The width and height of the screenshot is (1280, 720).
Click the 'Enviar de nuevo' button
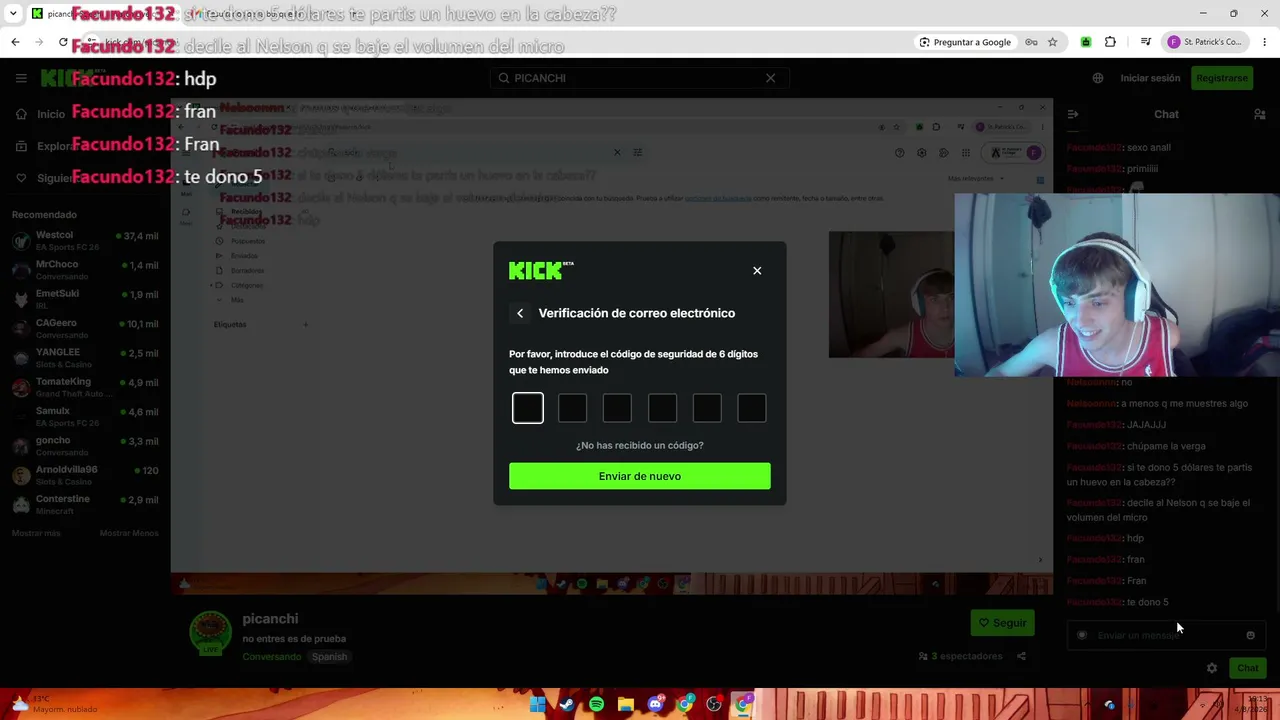[x=640, y=476]
